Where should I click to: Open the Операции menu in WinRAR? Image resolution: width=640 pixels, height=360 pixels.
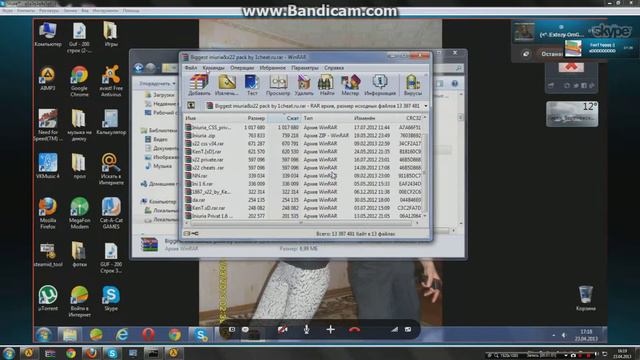point(242,68)
